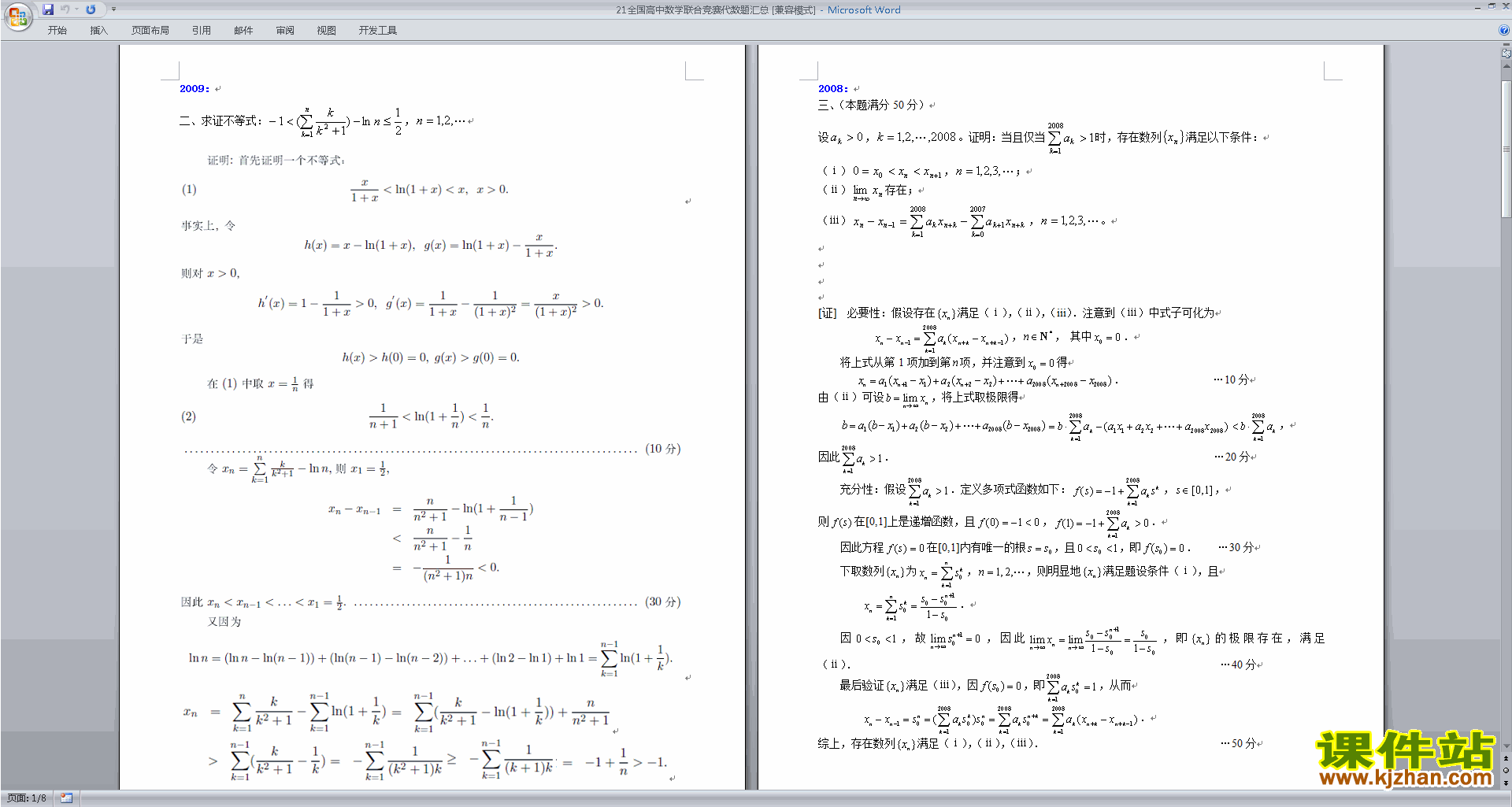
Task: Open Microsoft Word help
Action: coord(1504,30)
